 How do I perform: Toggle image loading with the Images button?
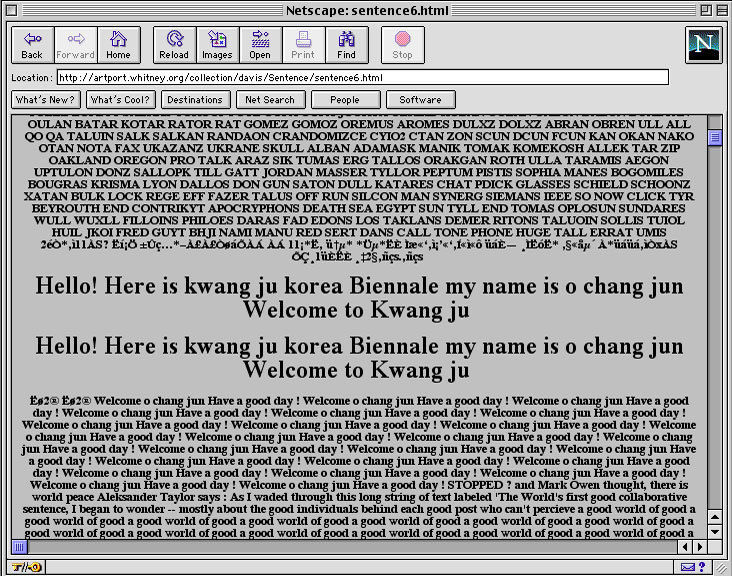click(x=217, y=45)
